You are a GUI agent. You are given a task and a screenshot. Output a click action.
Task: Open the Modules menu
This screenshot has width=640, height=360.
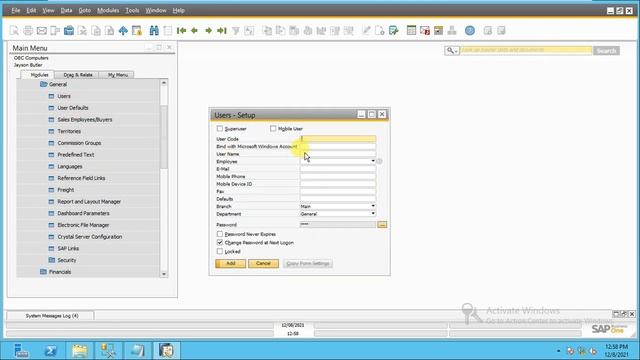108,10
